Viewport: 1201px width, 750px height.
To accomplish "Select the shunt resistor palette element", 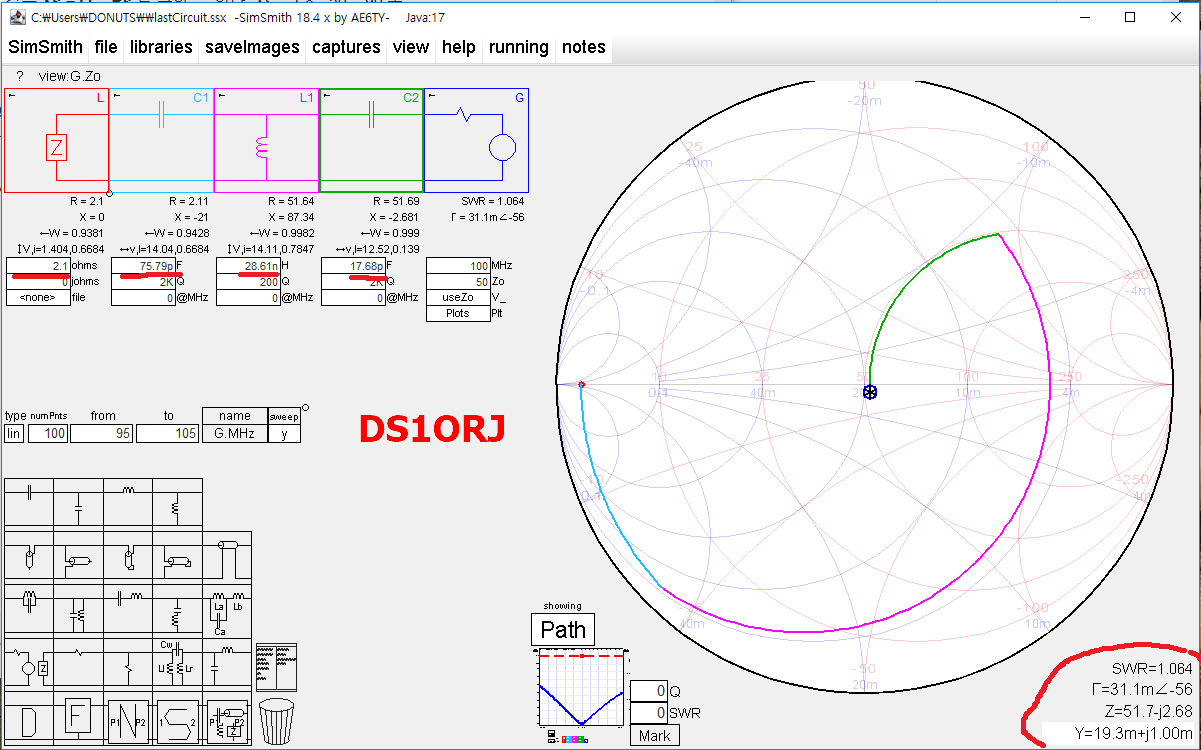I will (x=127, y=661).
